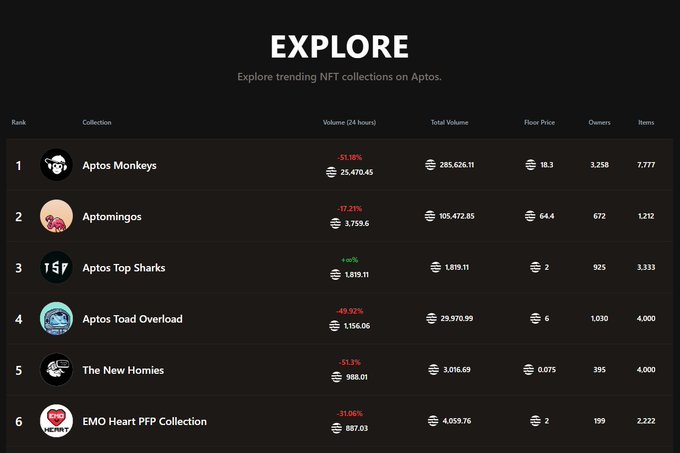Click the 7,777 items value
Image resolution: width=680 pixels, height=453 pixels.
pyautogui.click(x=646, y=165)
